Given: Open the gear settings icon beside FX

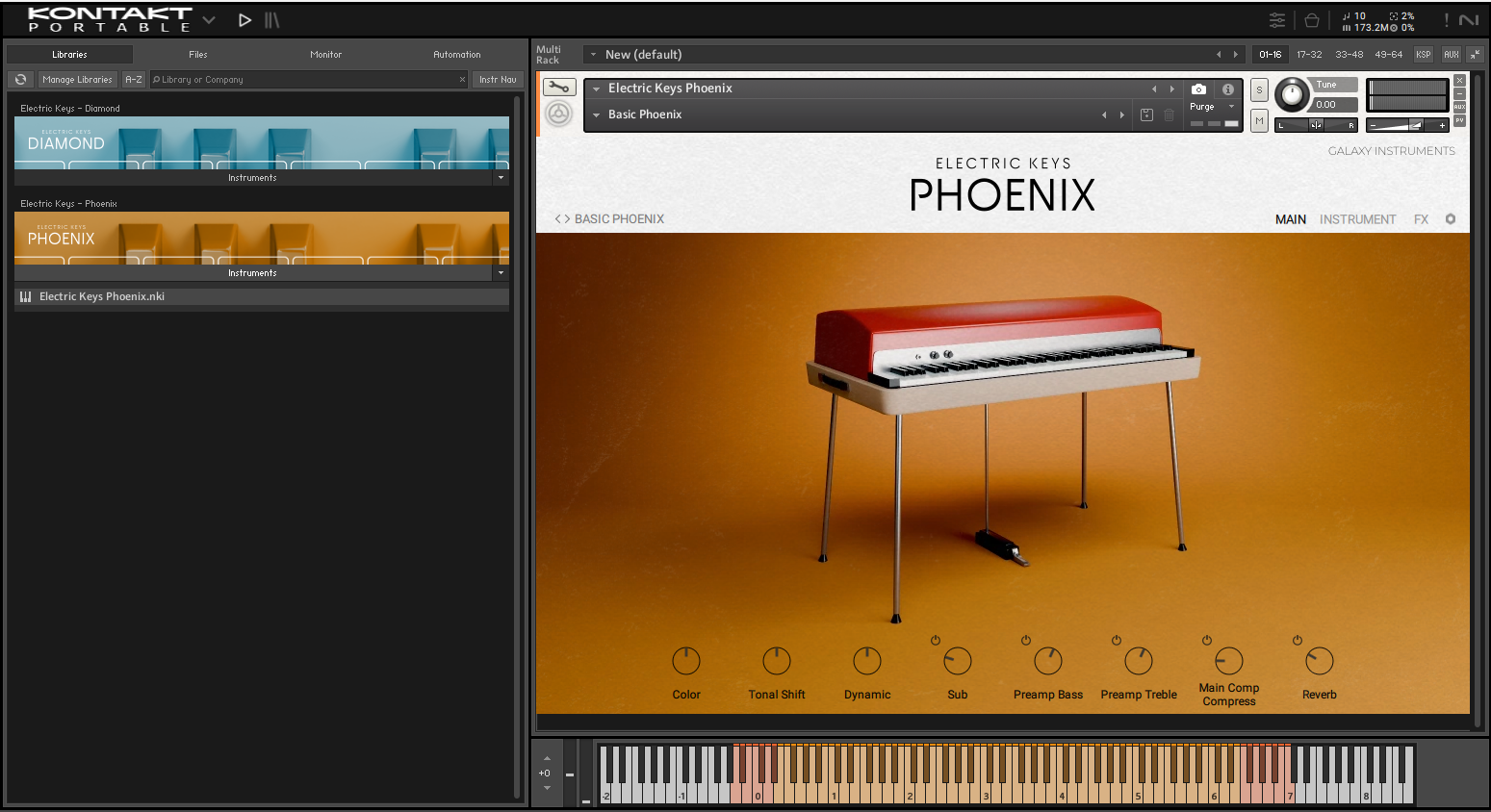Looking at the screenshot, I should coord(1451,219).
